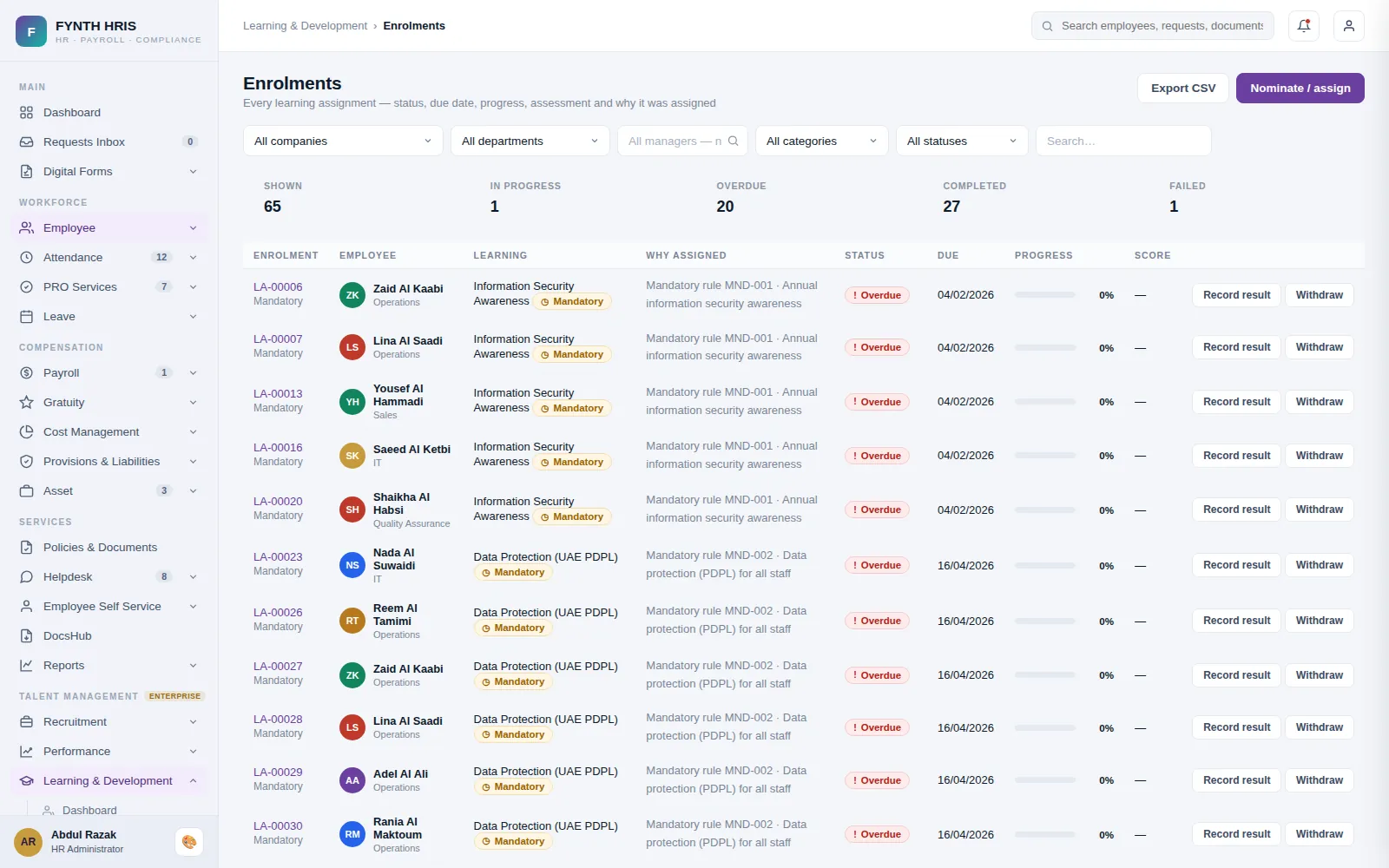Open Employee Self Service menu item
1389x868 pixels.
point(109,607)
